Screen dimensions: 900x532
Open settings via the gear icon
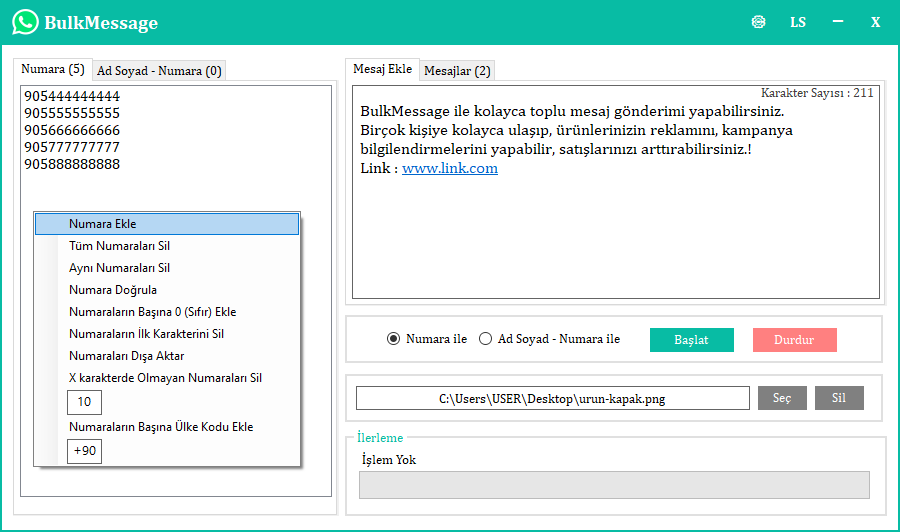pyautogui.click(x=759, y=22)
